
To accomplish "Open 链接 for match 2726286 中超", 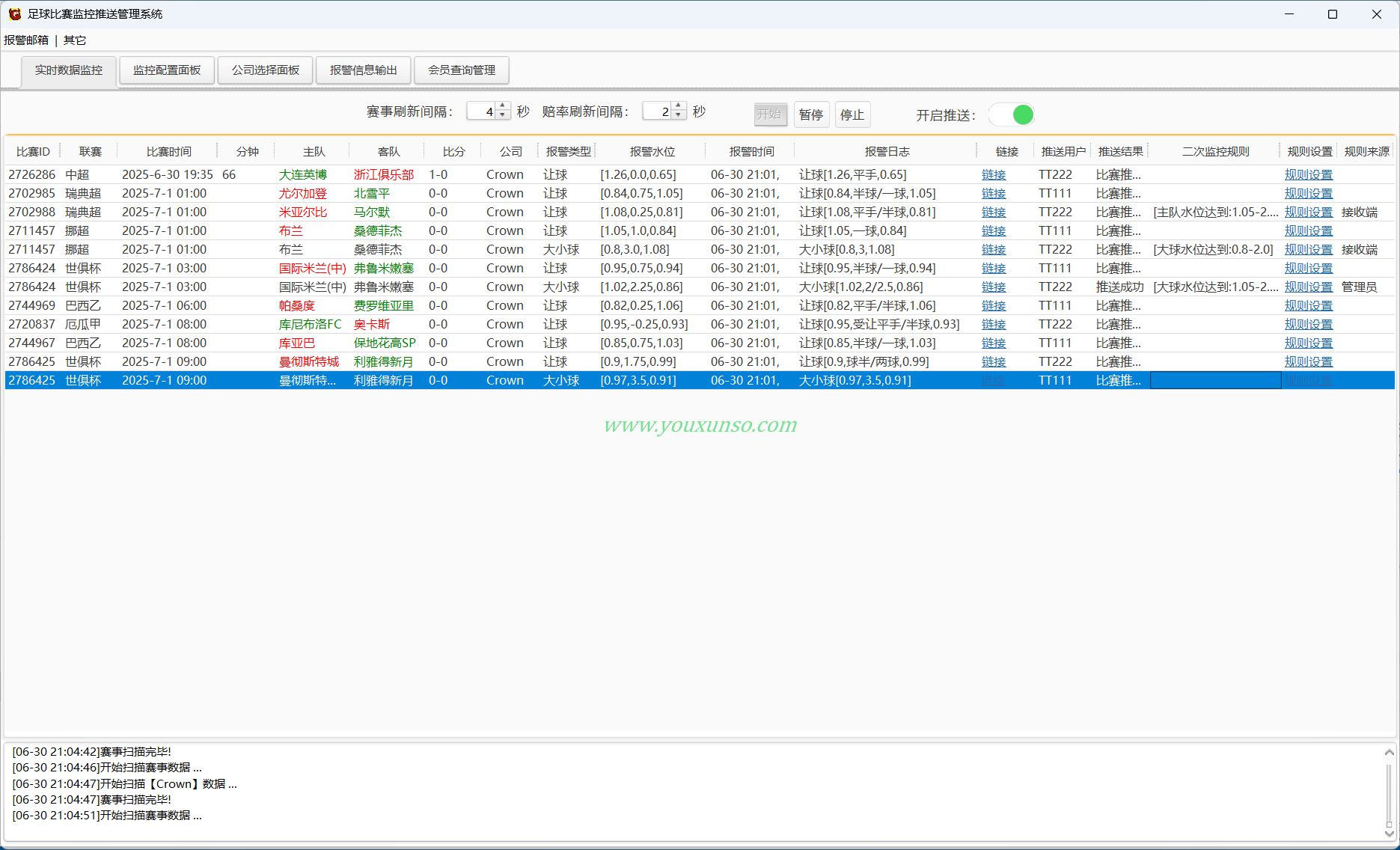I will click(x=994, y=174).
